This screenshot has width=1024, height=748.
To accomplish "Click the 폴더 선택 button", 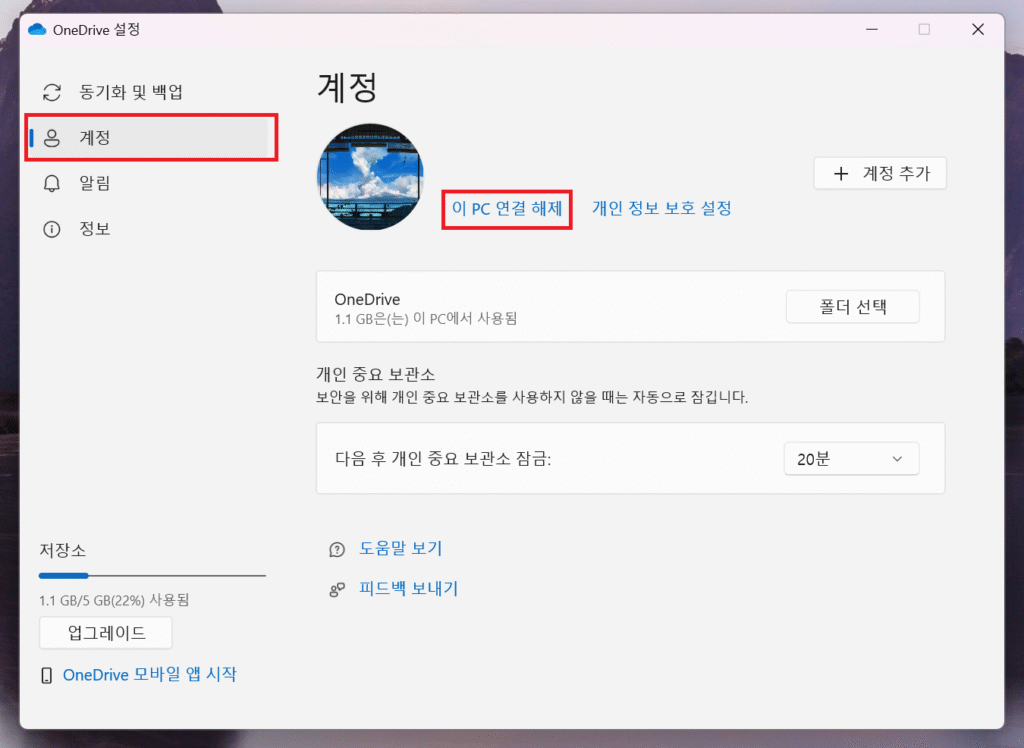I will (852, 306).
